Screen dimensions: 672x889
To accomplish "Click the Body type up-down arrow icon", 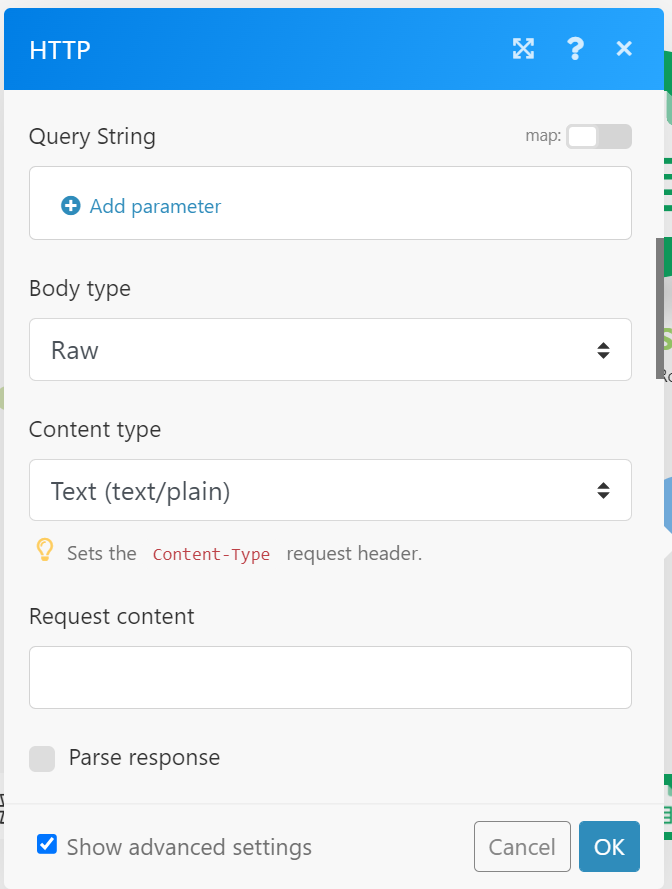I will point(603,350).
